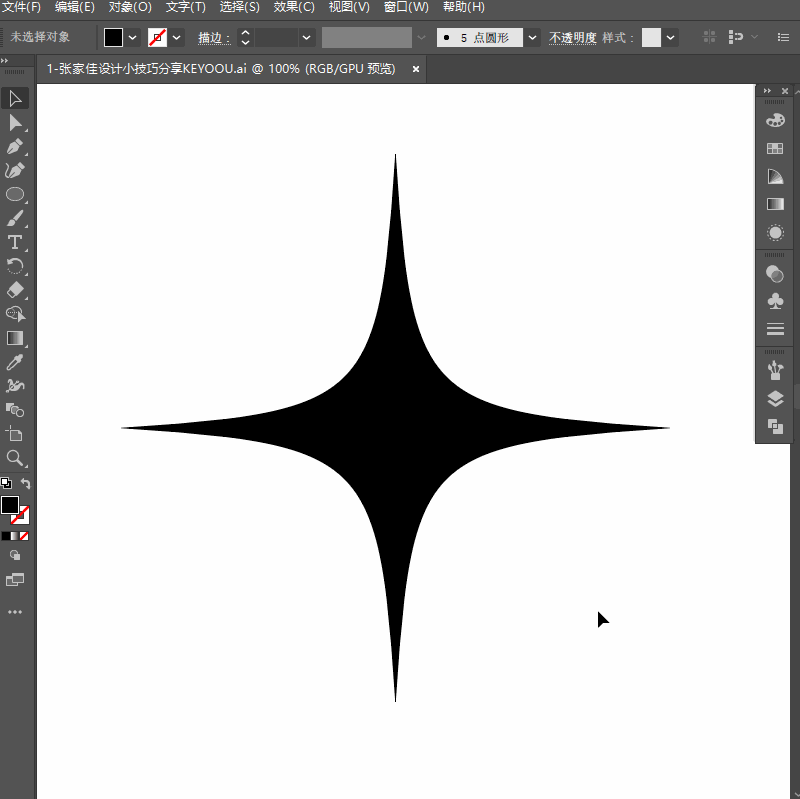
Task: Open the 窗口(W) menu
Action: 406,7
